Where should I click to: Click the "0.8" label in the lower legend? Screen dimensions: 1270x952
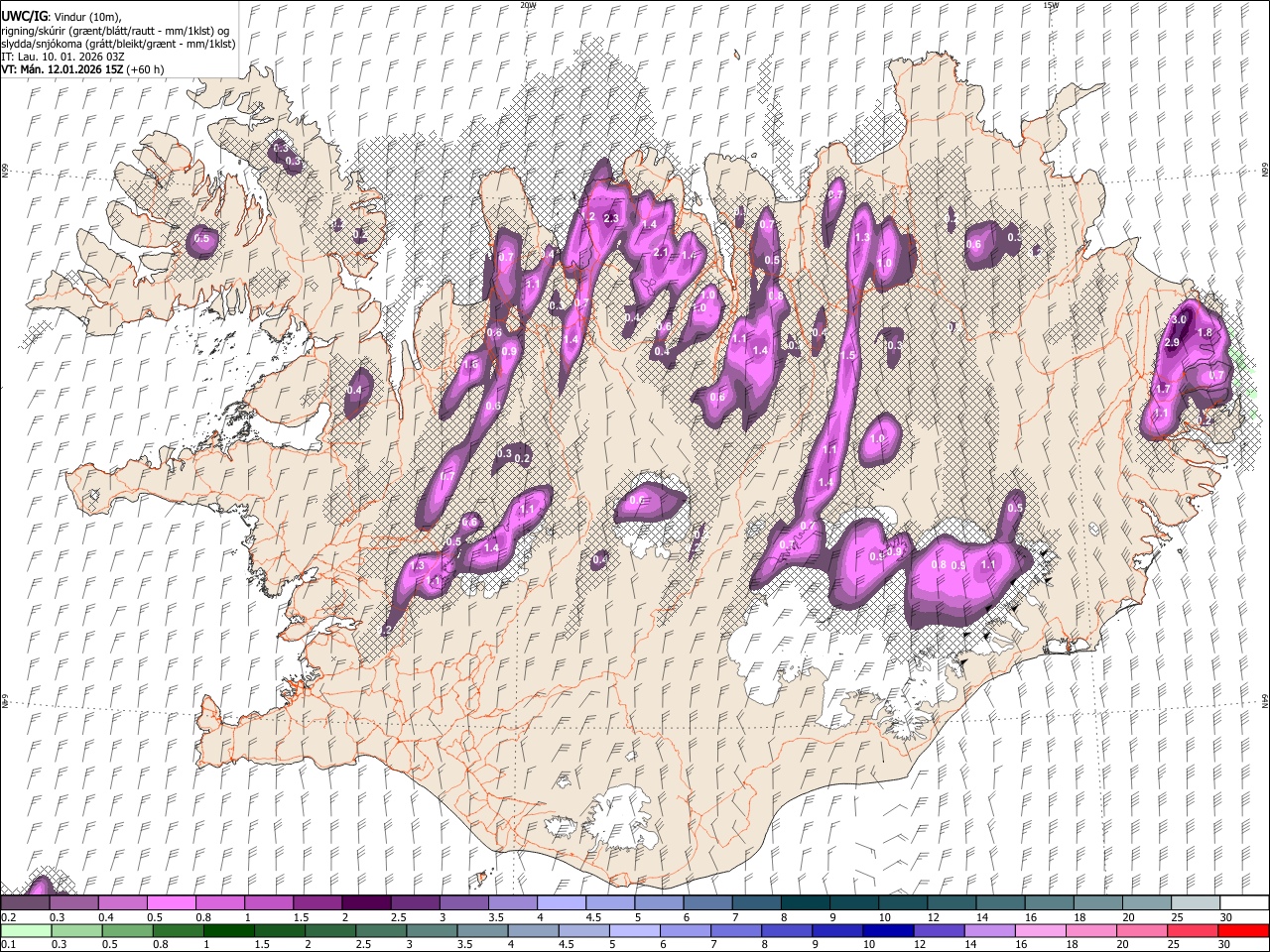(160, 945)
